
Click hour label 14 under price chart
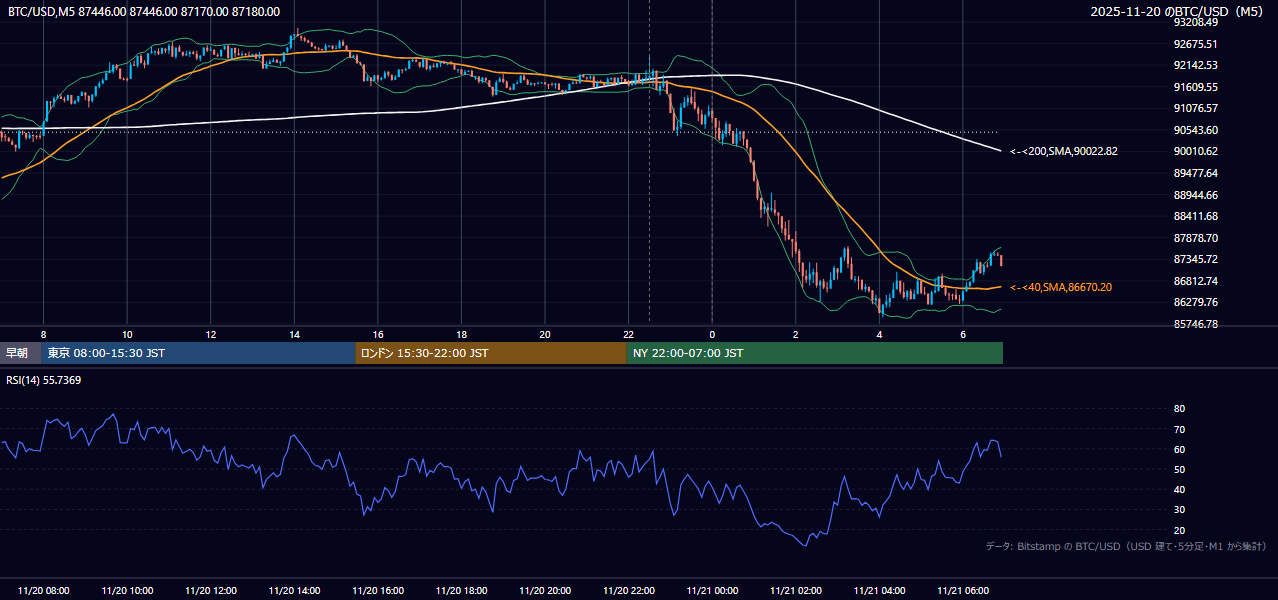coord(294,334)
